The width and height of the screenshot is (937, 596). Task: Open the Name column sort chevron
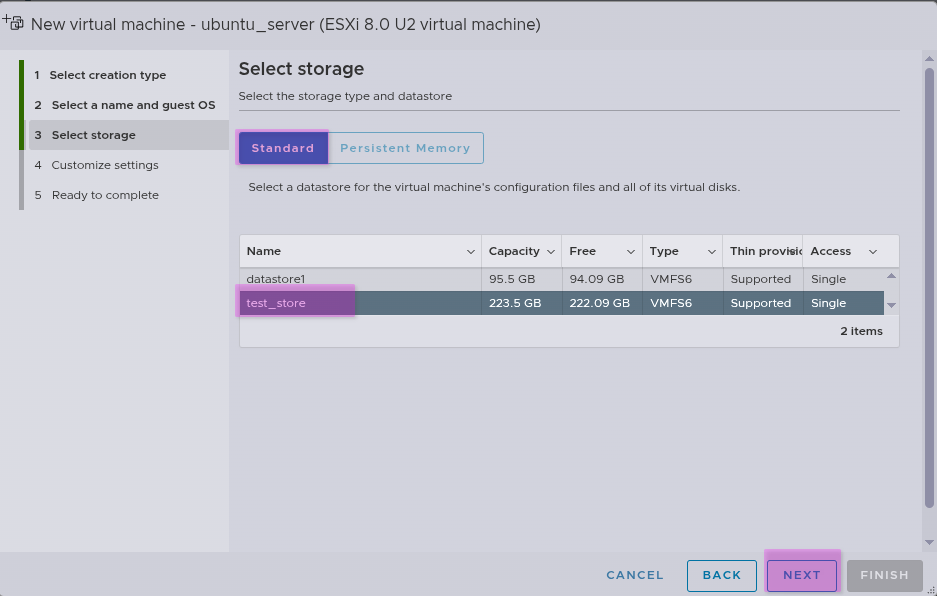[471, 251]
